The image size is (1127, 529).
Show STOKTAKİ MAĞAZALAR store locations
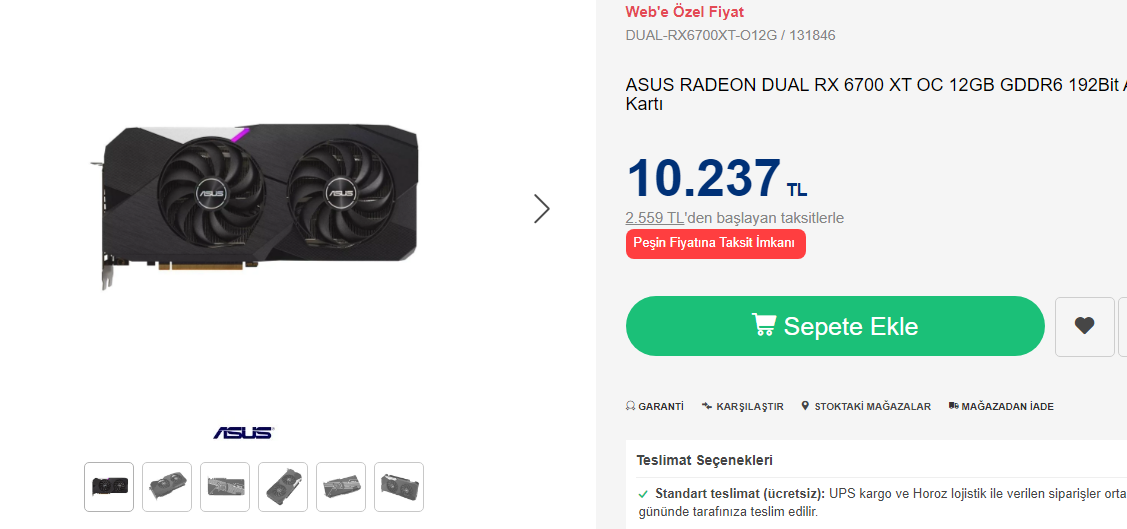pyautogui.click(x=866, y=406)
